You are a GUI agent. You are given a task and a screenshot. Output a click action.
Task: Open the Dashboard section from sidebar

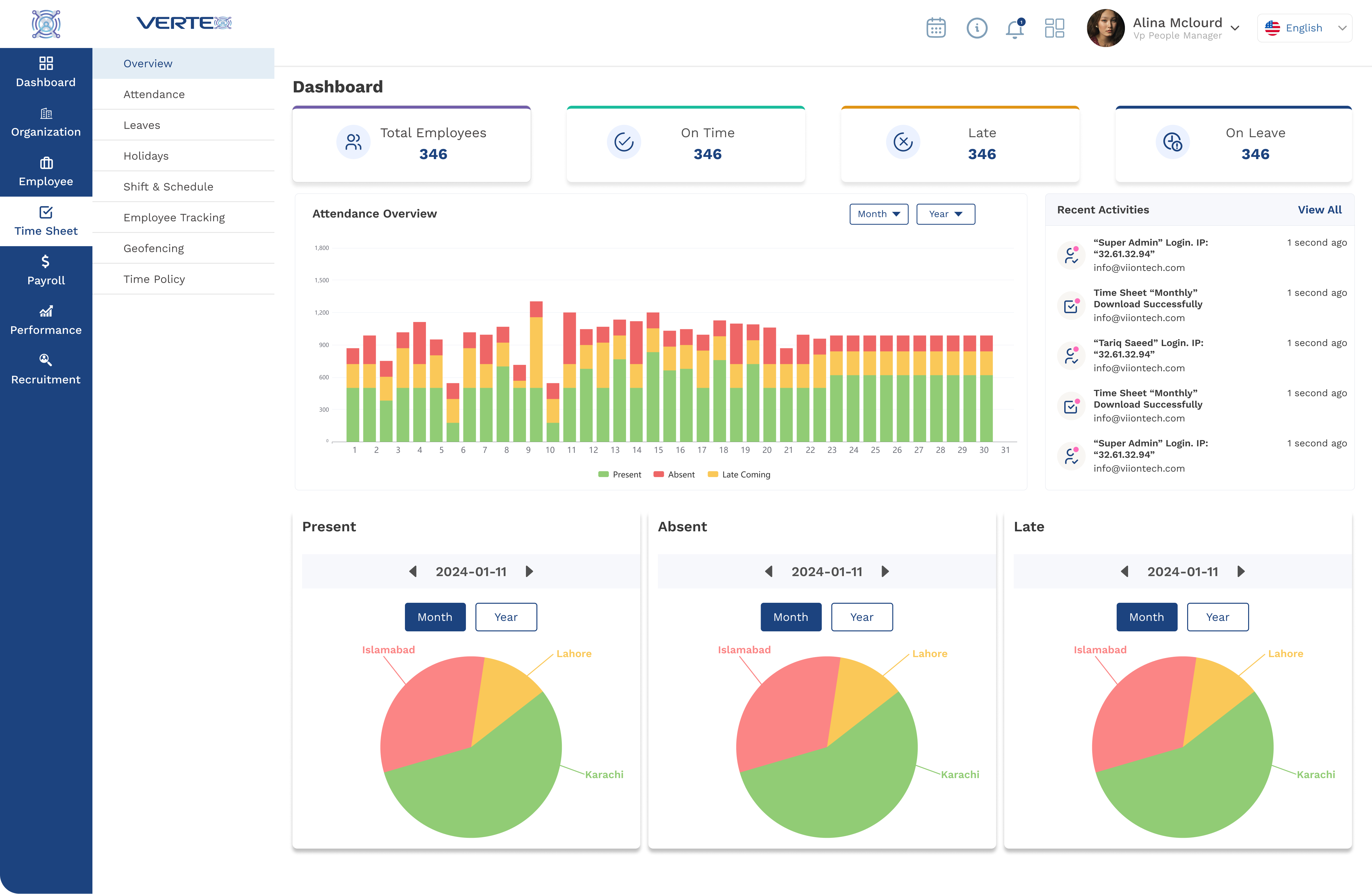45,72
